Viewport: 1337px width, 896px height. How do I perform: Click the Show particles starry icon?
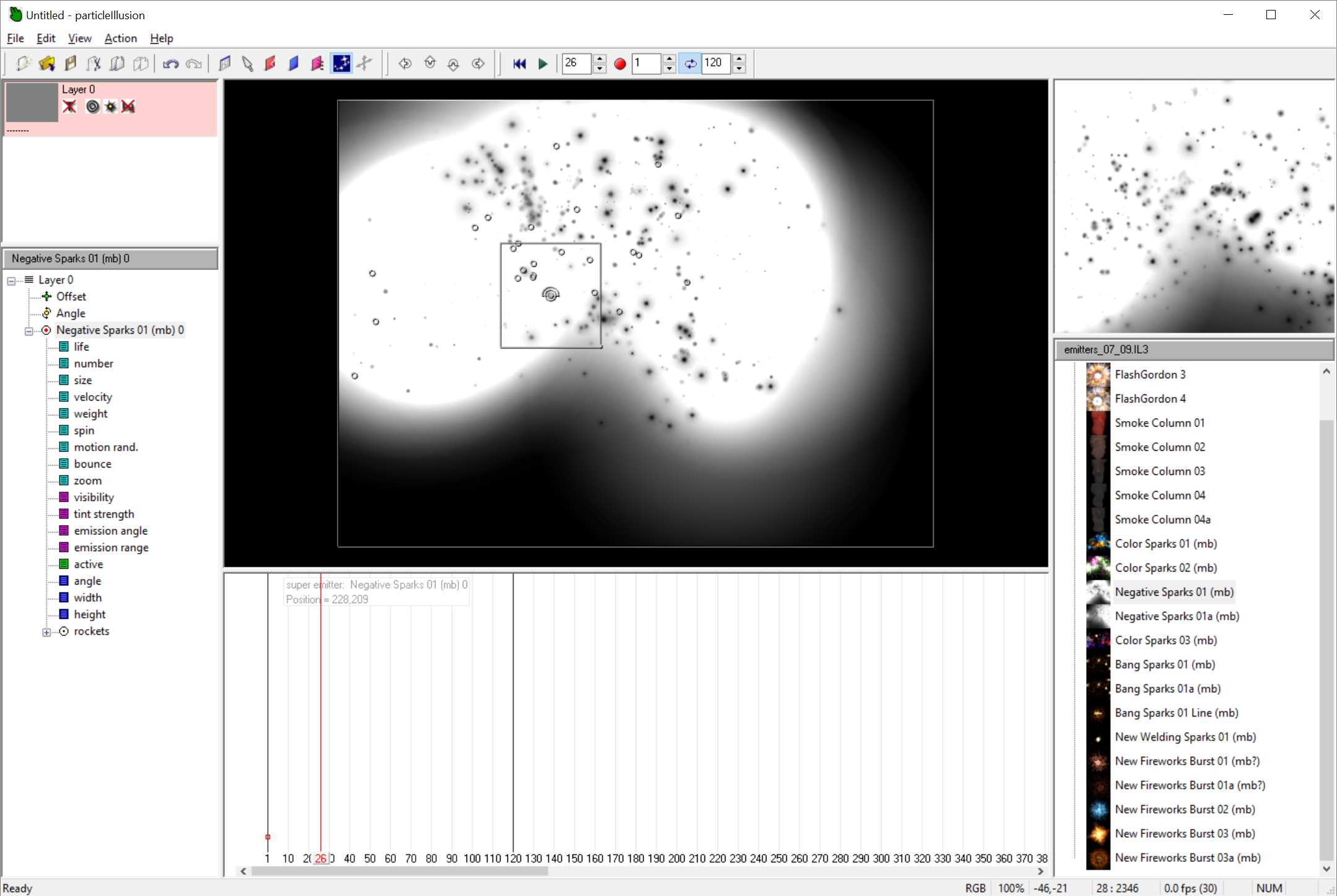tap(341, 63)
